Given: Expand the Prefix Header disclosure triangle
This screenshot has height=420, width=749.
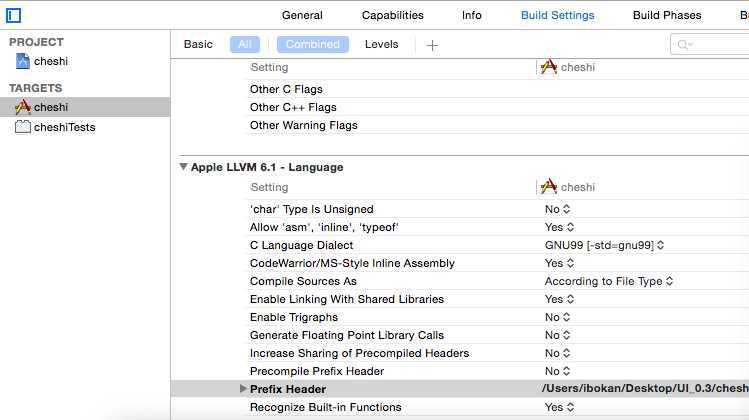Looking at the screenshot, I should pyautogui.click(x=243, y=388).
